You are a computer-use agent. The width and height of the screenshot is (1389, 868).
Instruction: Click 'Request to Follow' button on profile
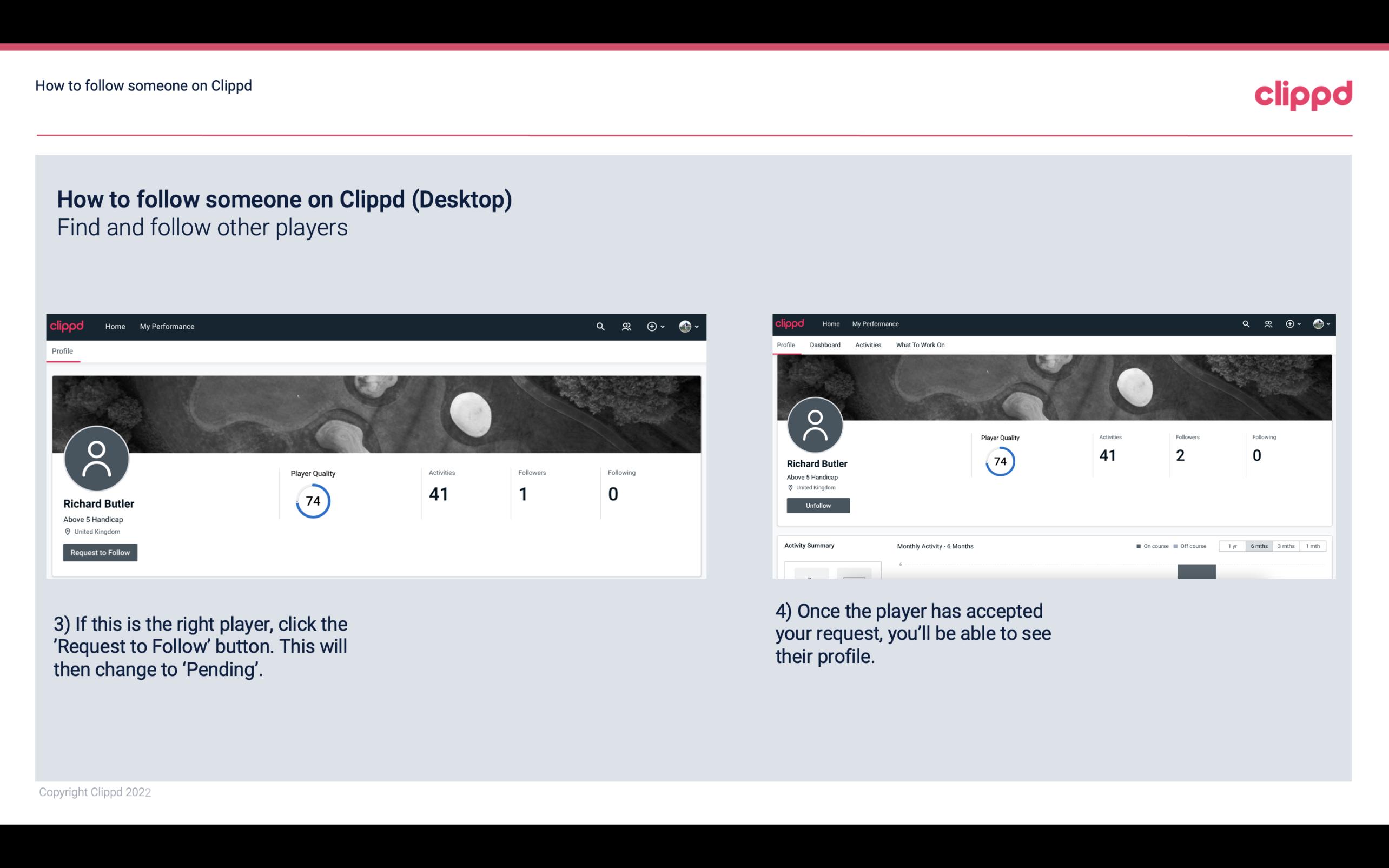pos(100,552)
